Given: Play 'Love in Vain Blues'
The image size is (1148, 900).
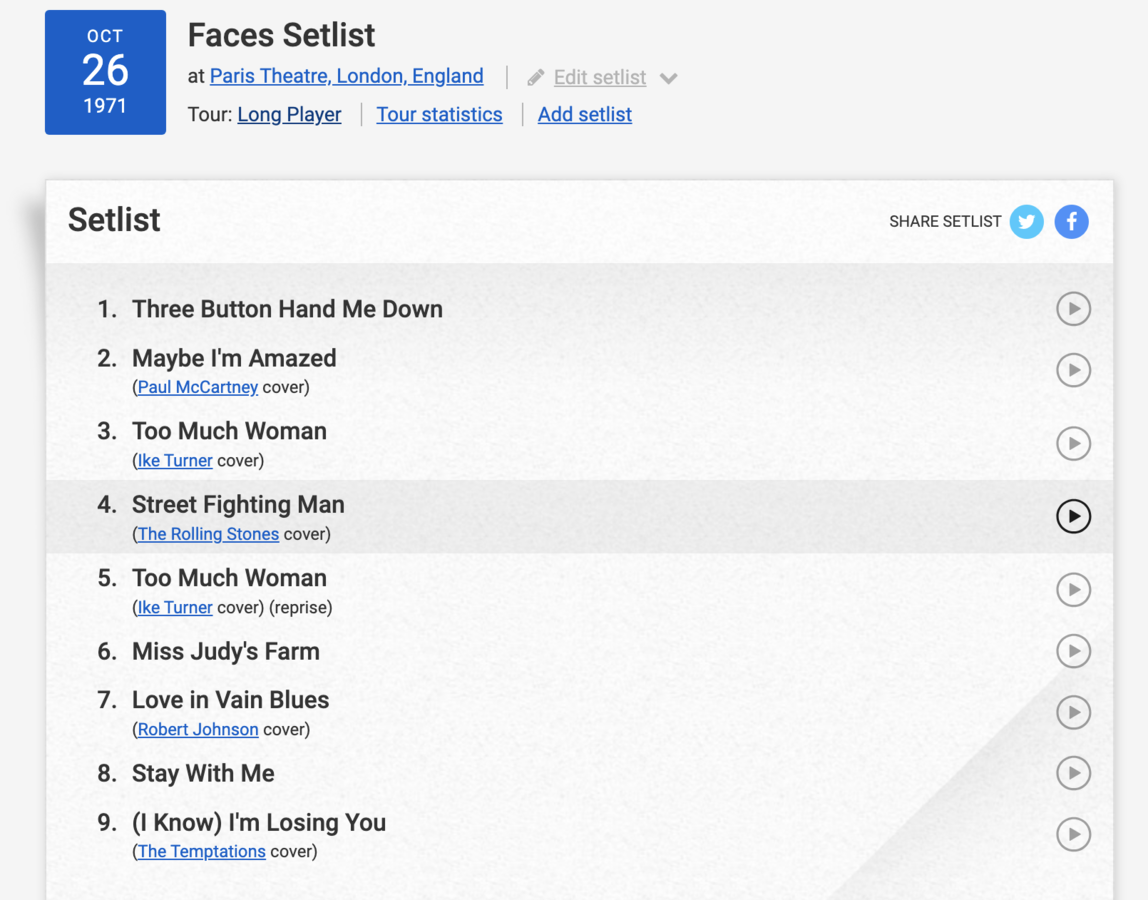Looking at the screenshot, I should (1073, 712).
